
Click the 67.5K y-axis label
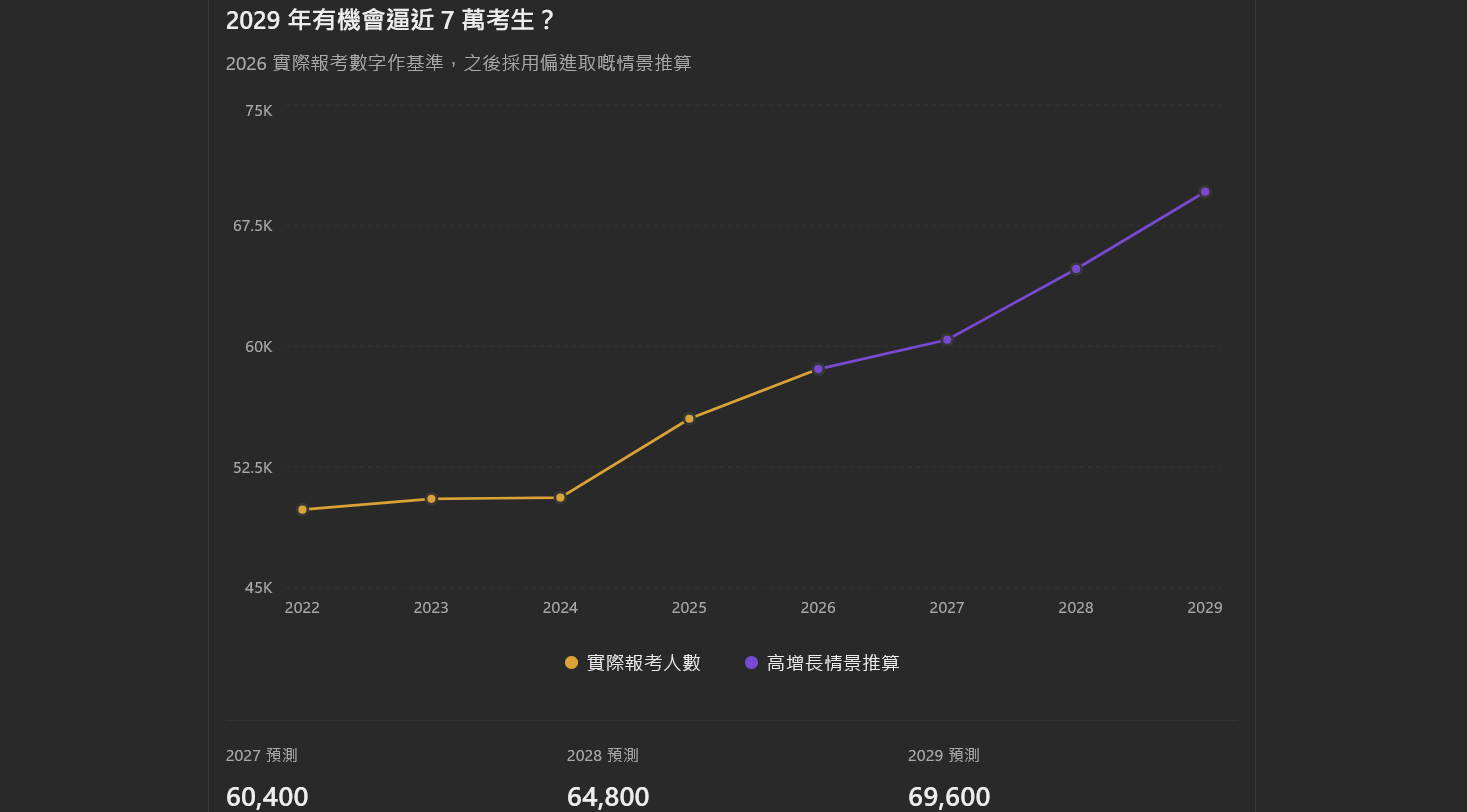253,226
